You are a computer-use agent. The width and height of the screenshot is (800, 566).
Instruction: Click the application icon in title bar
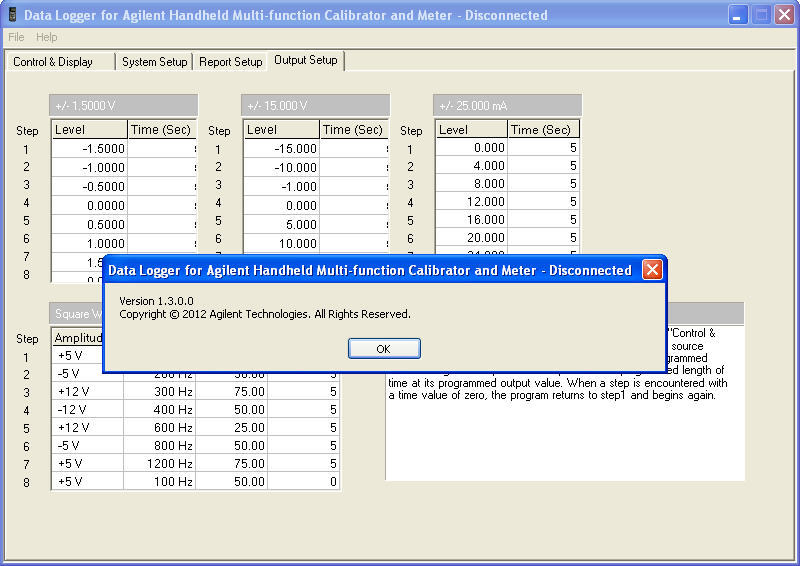pos(12,15)
